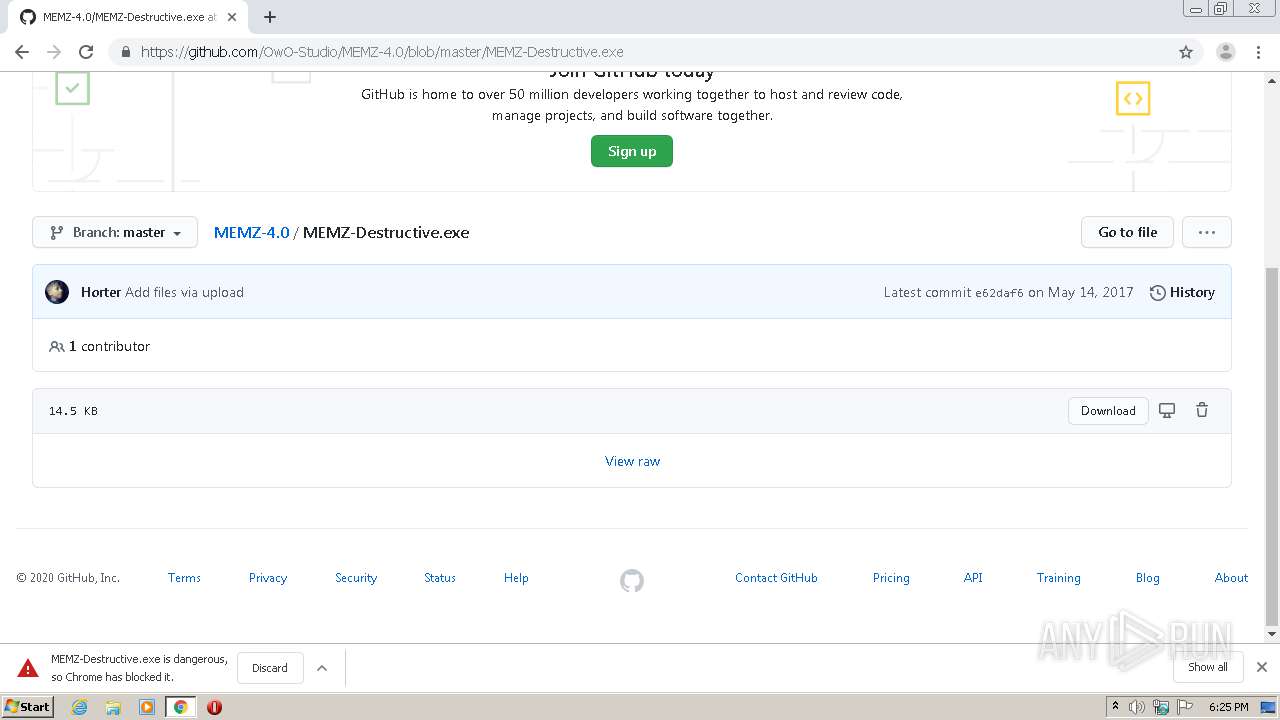Screen dimensions: 1280x720
Task: Reload the page with refresh icon
Action: (86, 52)
